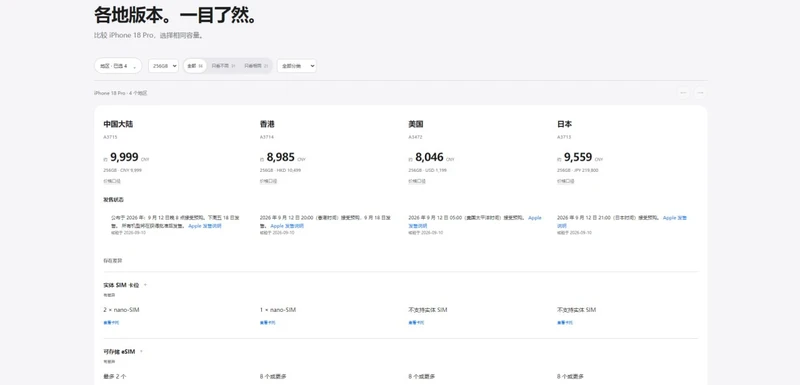Click the SIM detail link under 2 × nano-SIM
Screen dimensions: 800x385
(x=110, y=322)
